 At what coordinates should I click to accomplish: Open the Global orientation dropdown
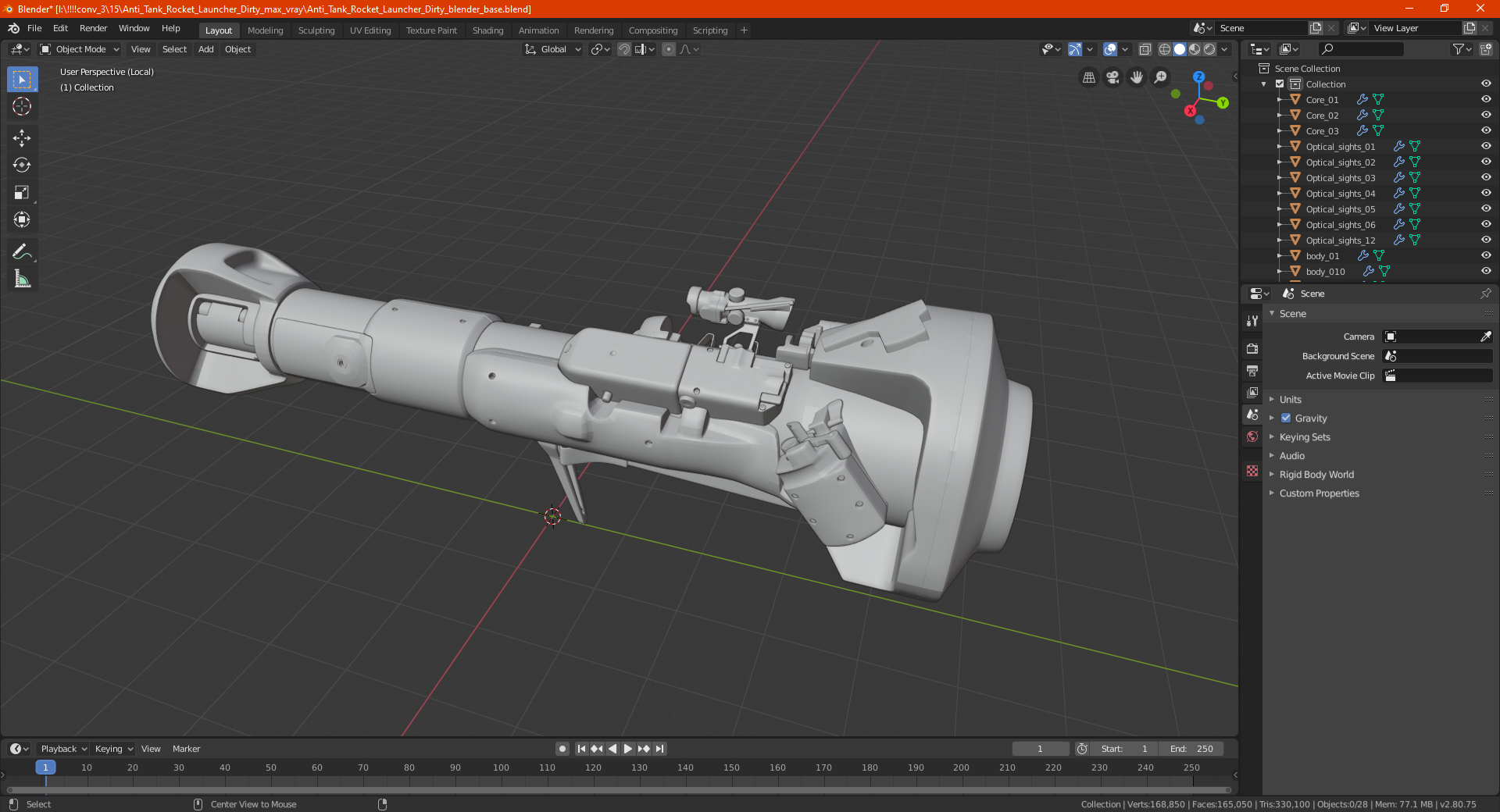(x=553, y=49)
